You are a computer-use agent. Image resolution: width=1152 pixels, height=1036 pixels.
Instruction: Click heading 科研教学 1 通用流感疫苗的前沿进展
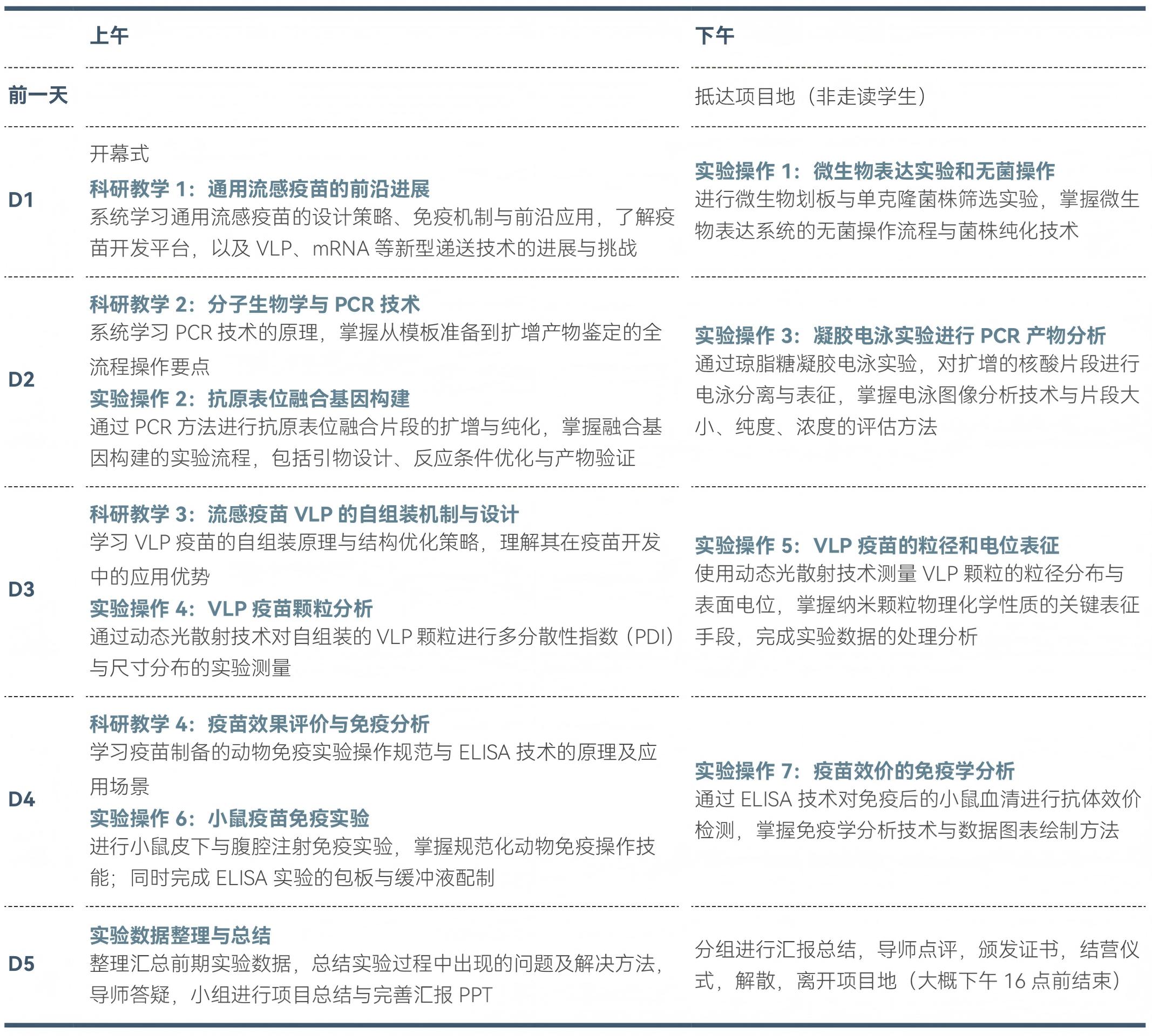259,188
